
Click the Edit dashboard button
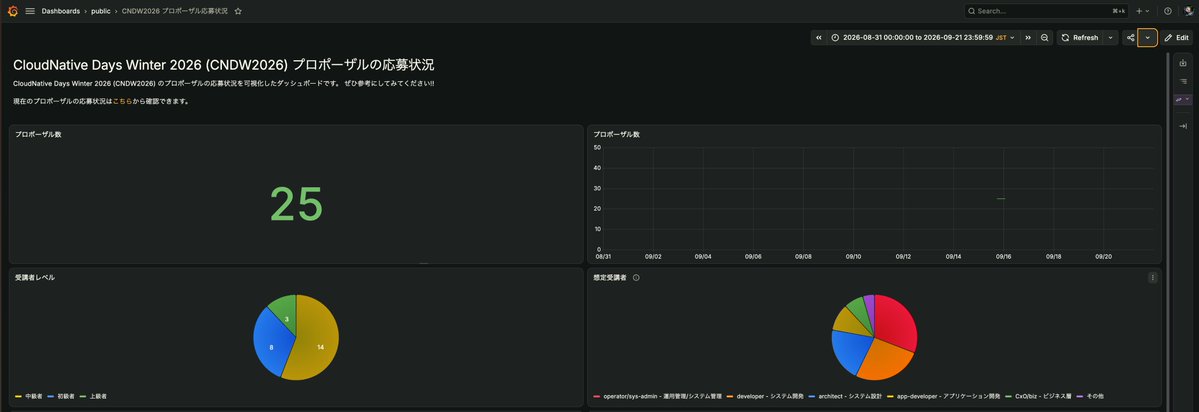click(x=1176, y=37)
